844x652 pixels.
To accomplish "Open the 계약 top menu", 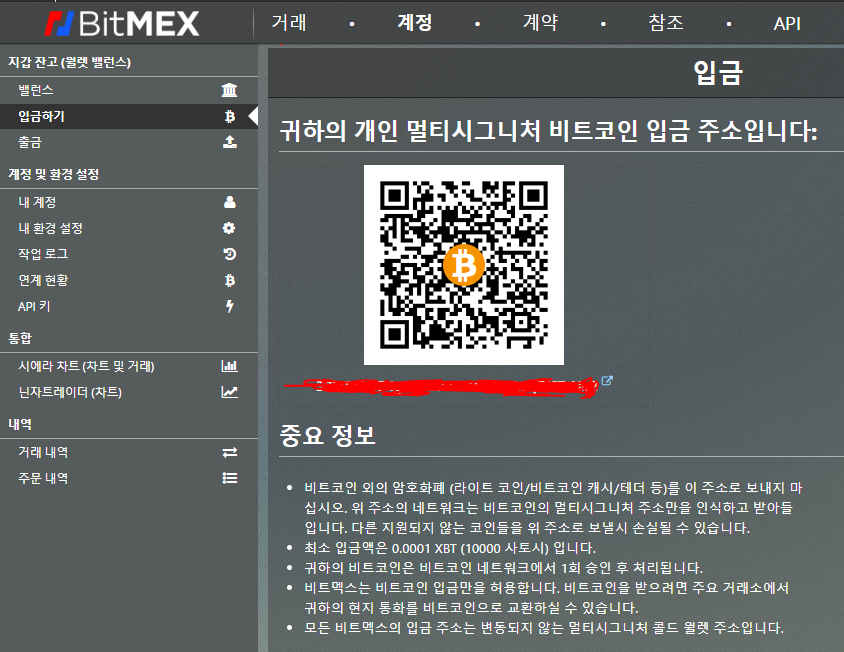I will [540, 23].
